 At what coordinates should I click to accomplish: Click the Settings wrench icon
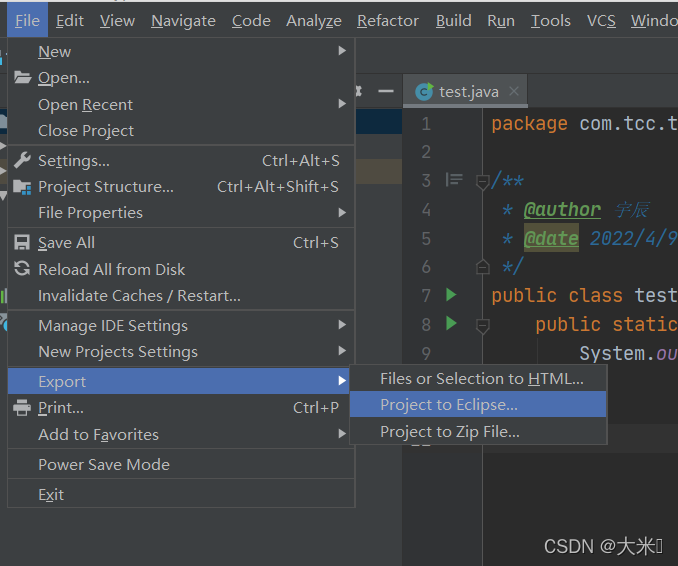click(22, 160)
